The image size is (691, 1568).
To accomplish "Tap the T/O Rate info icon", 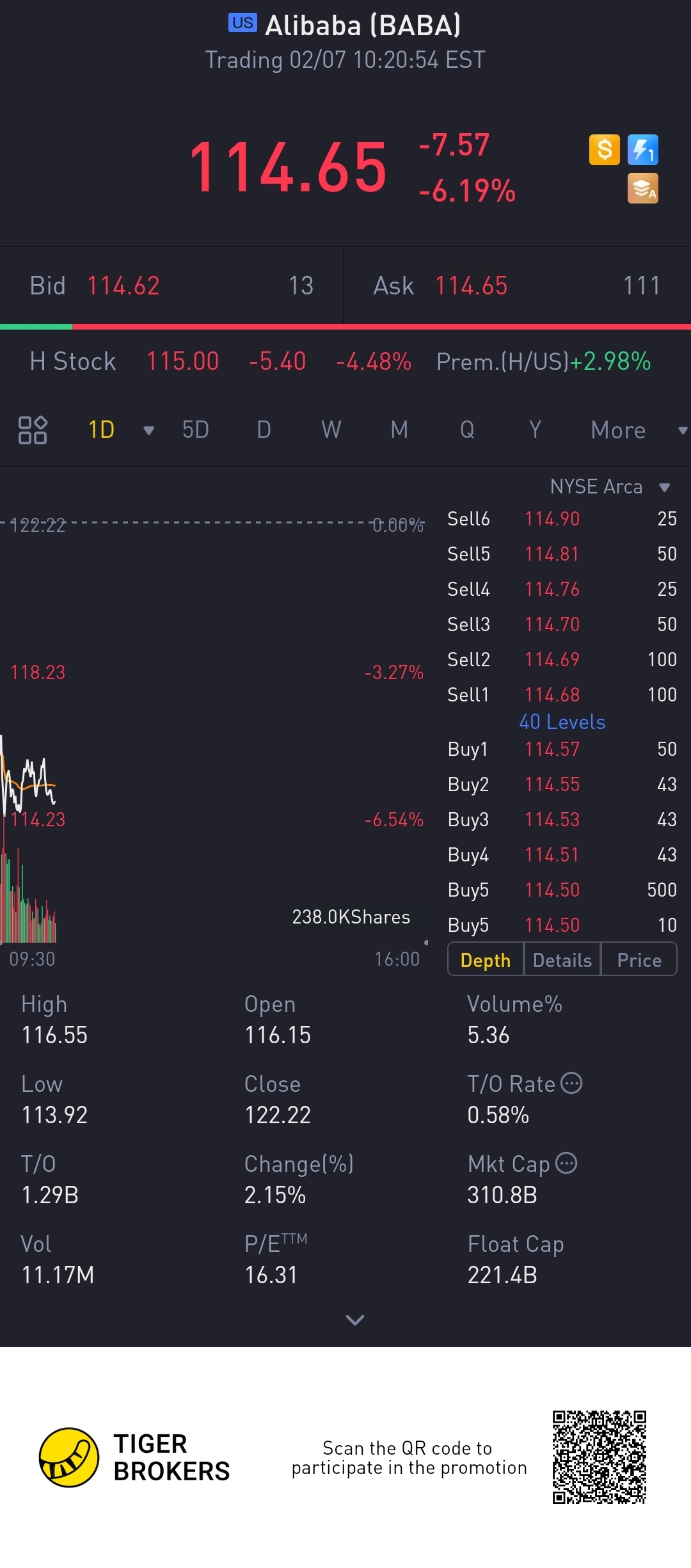I will coord(571,1083).
